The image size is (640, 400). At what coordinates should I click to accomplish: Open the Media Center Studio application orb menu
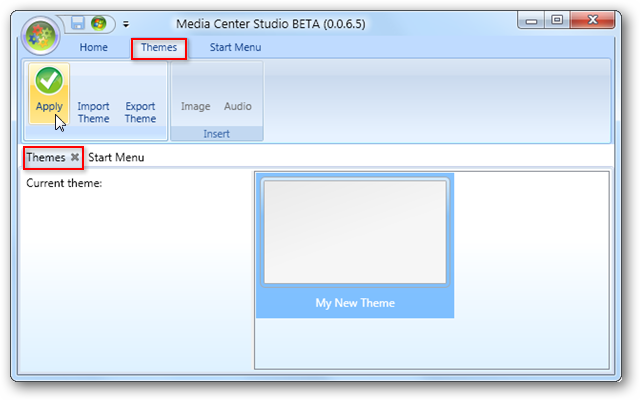coord(40,36)
